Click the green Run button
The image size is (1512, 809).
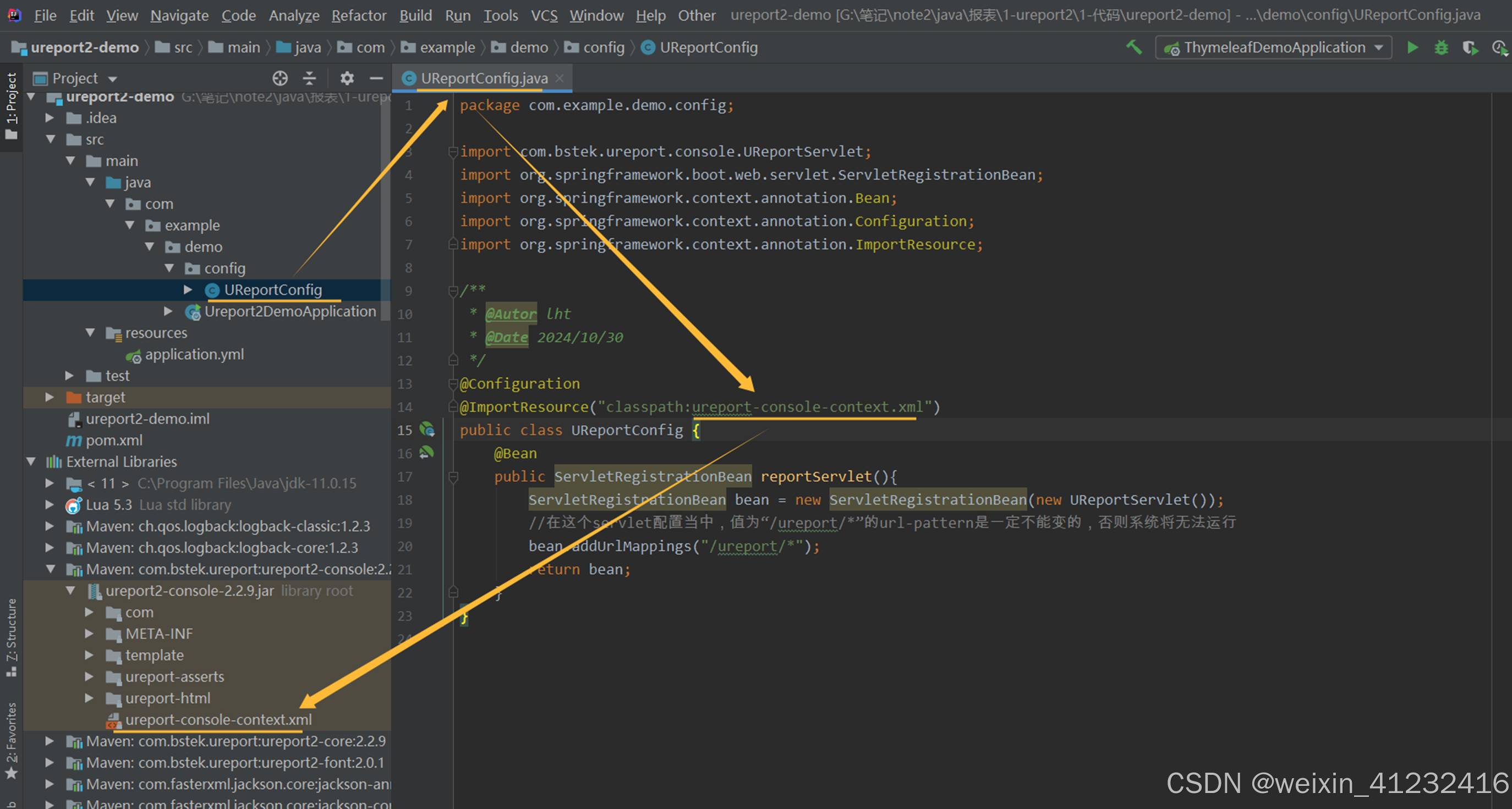(x=1413, y=47)
